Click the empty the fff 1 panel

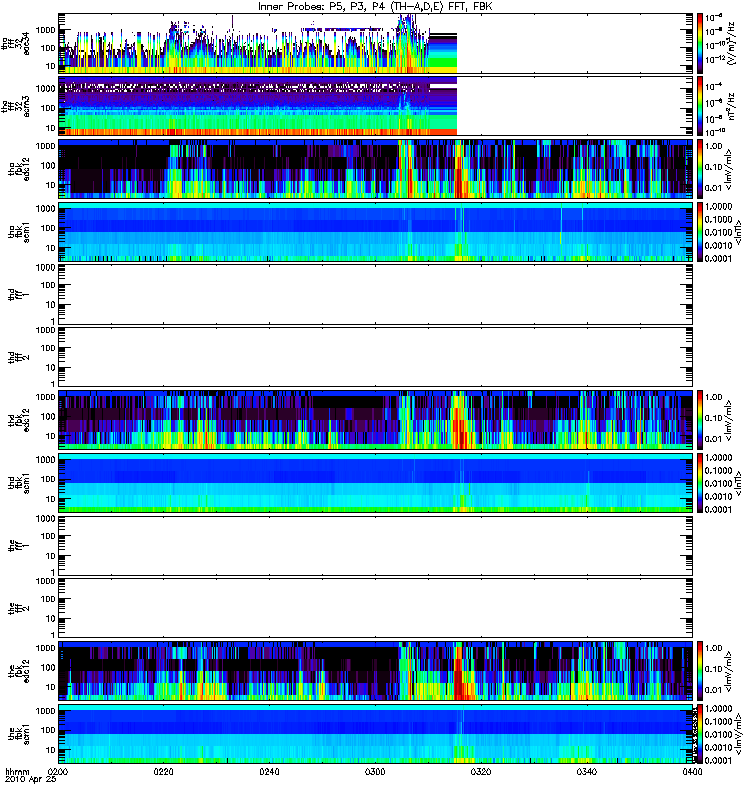tap(375, 545)
